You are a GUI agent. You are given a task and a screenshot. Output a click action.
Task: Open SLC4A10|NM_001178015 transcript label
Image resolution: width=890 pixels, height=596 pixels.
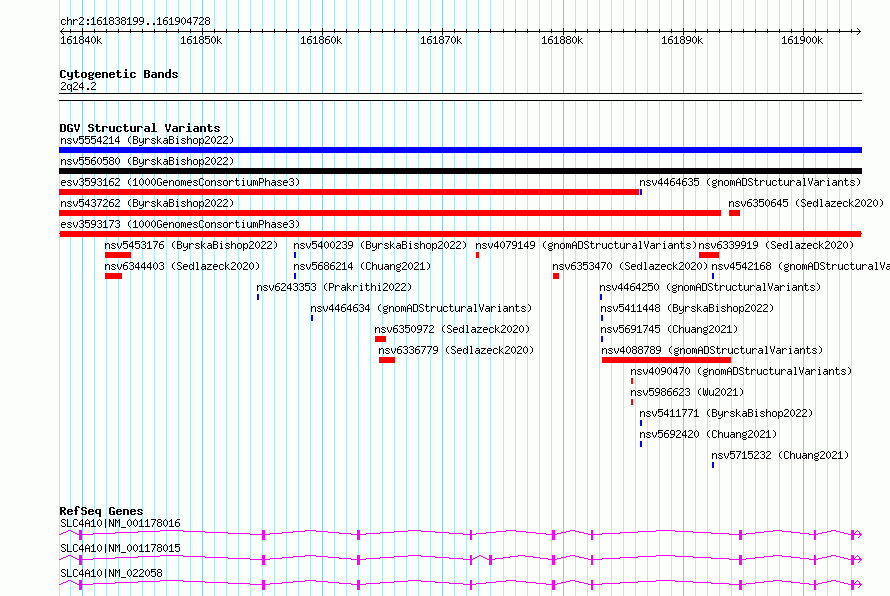pyautogui.click(x=120, y=548)
